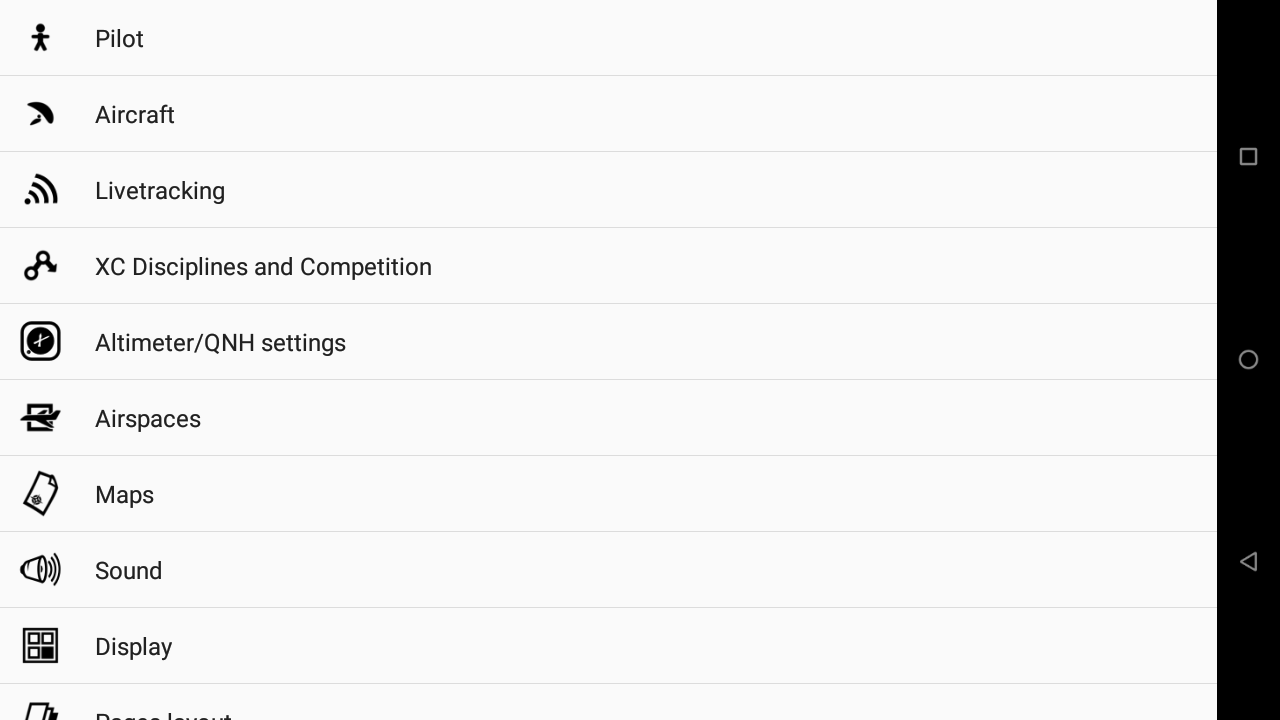Open Sound settings
Screen dimensions: 1280x720
tap(128, 571)
